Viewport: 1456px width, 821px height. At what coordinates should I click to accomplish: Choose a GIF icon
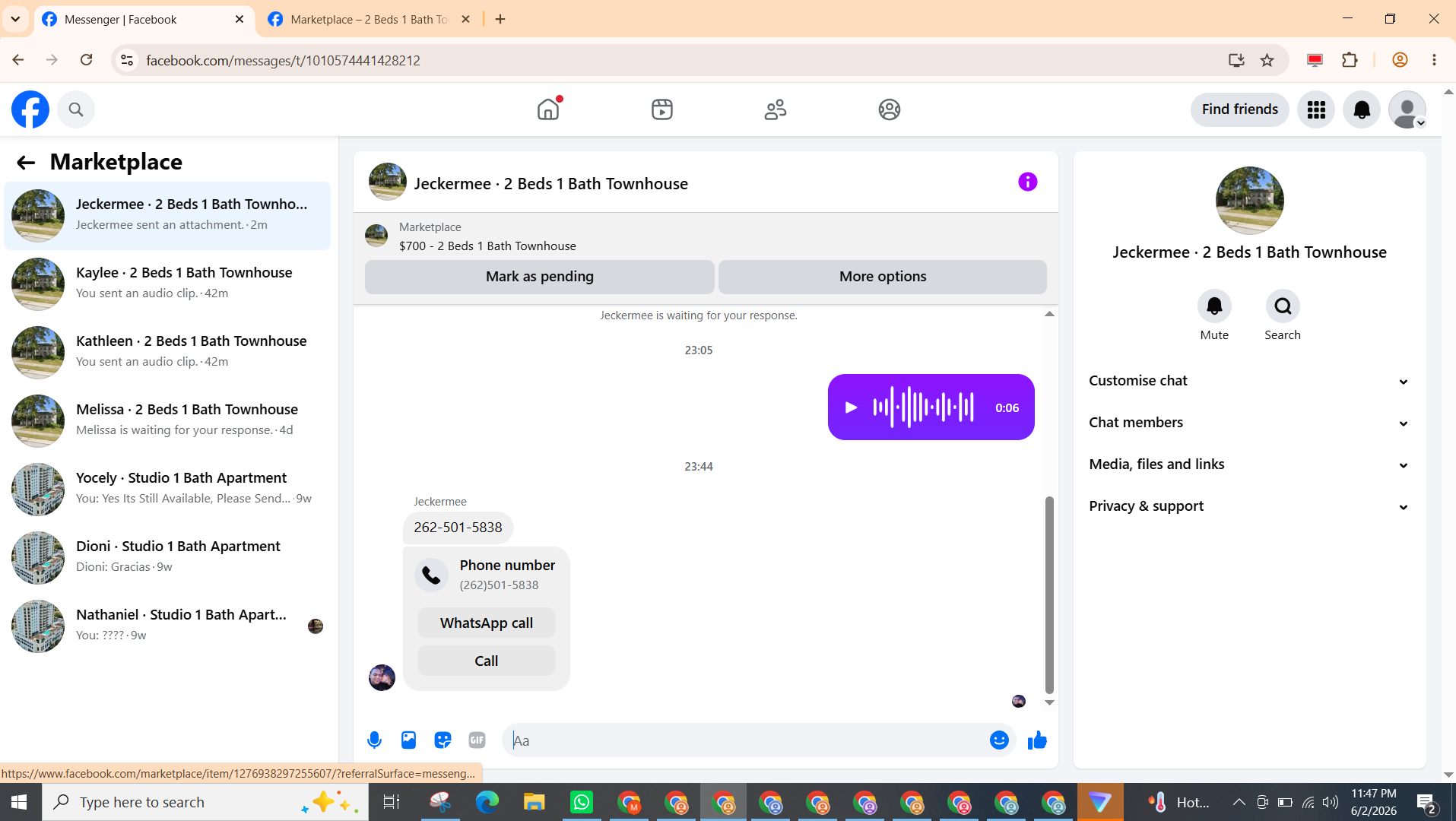477,740
